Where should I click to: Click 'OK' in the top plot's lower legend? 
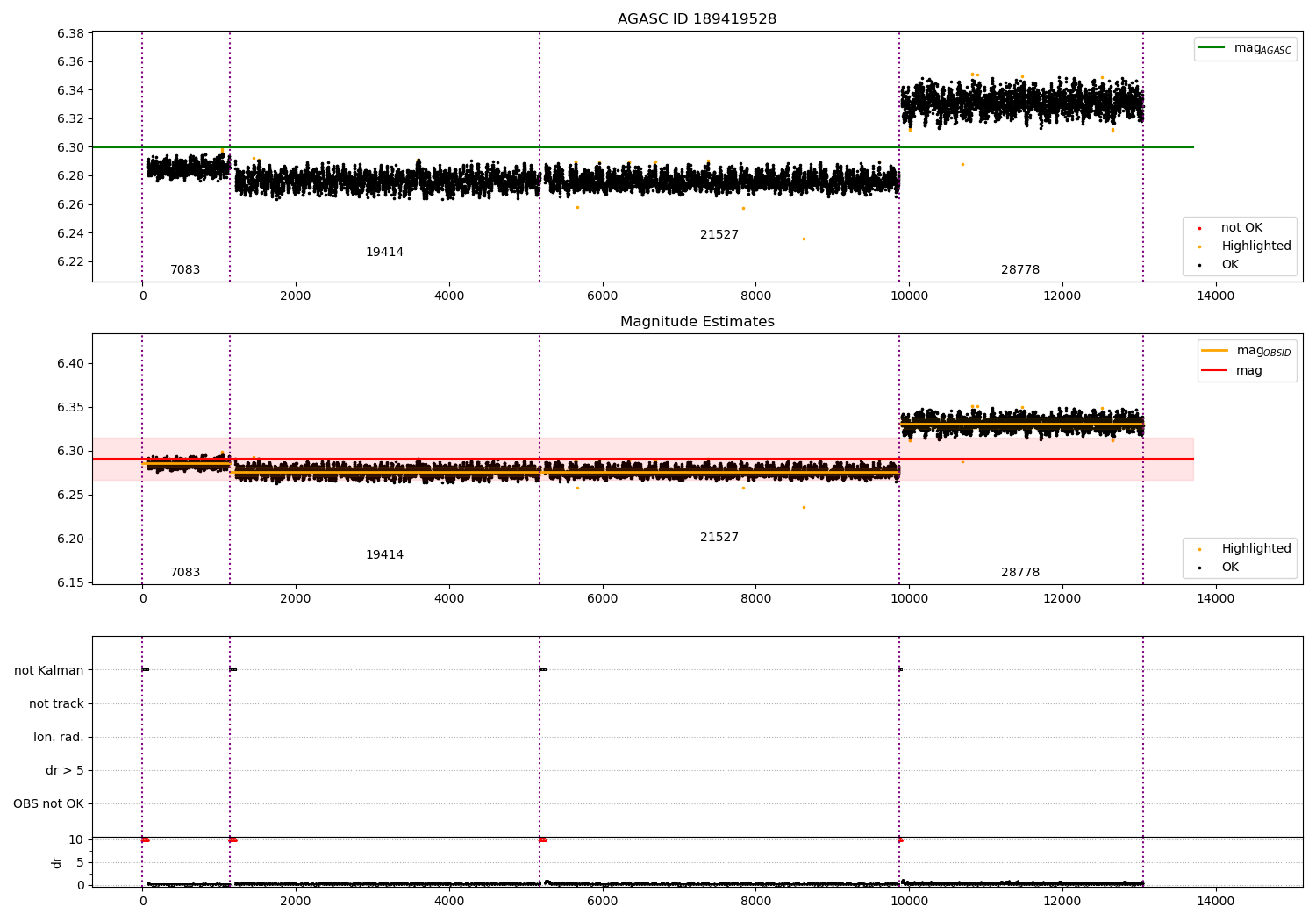point(1230,265)
